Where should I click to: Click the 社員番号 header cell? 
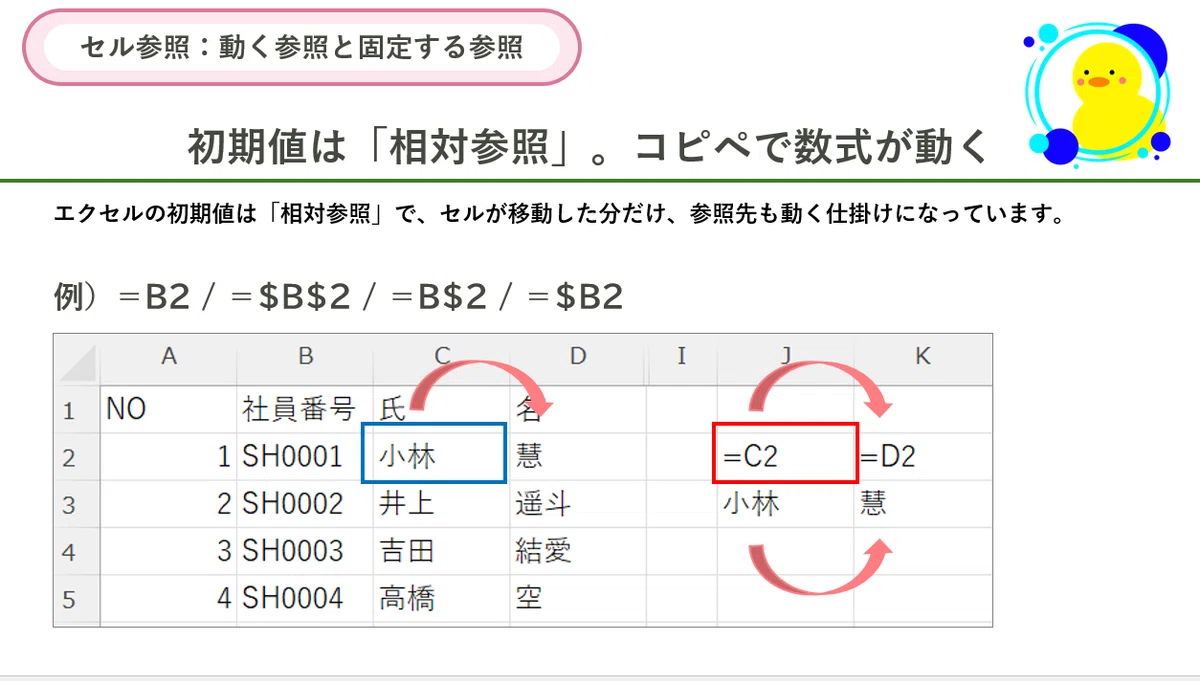click(x=305, y=409)
